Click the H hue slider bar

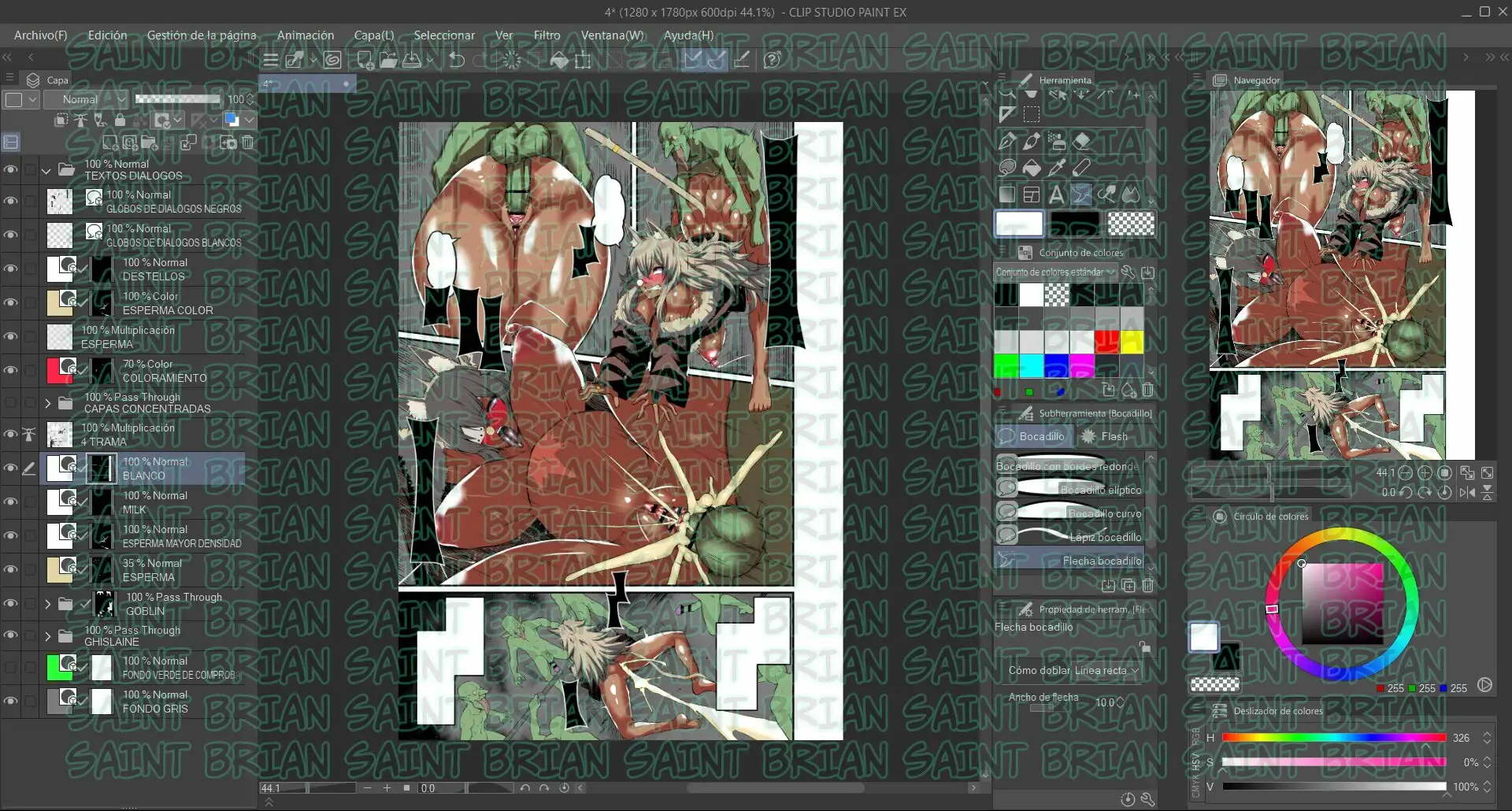click(x=1334, y=738)
